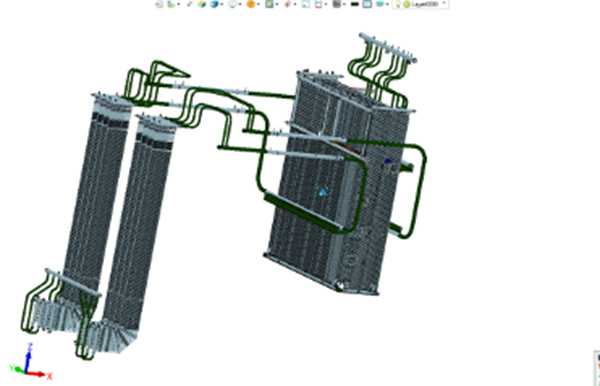The height and width of the screenshot is (386, 600).
Task: Click the teal bowl-shaped toolbar icon
Action: point(380,4)
